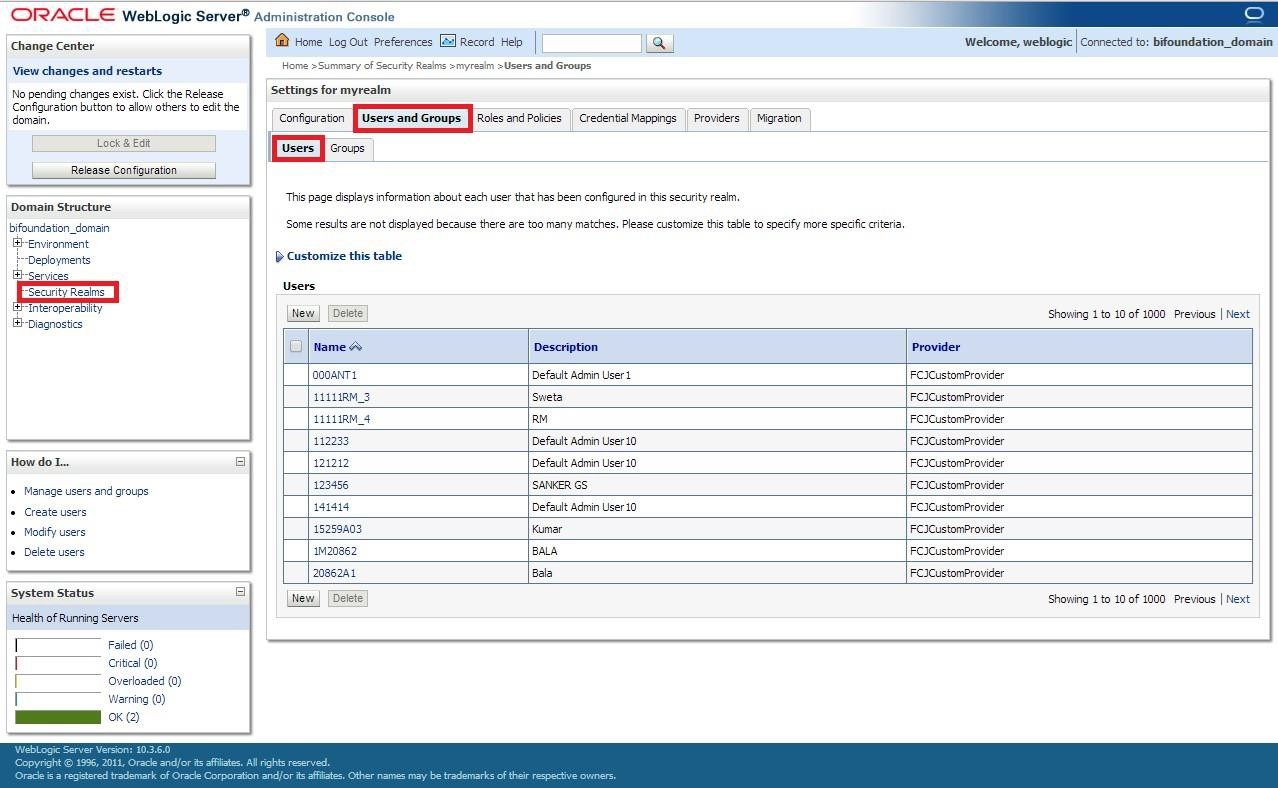Image resolution: width=1278 pixels, height=788 pixels.
Task: Open the Security Realms tree item
Action: click(66, 292)
